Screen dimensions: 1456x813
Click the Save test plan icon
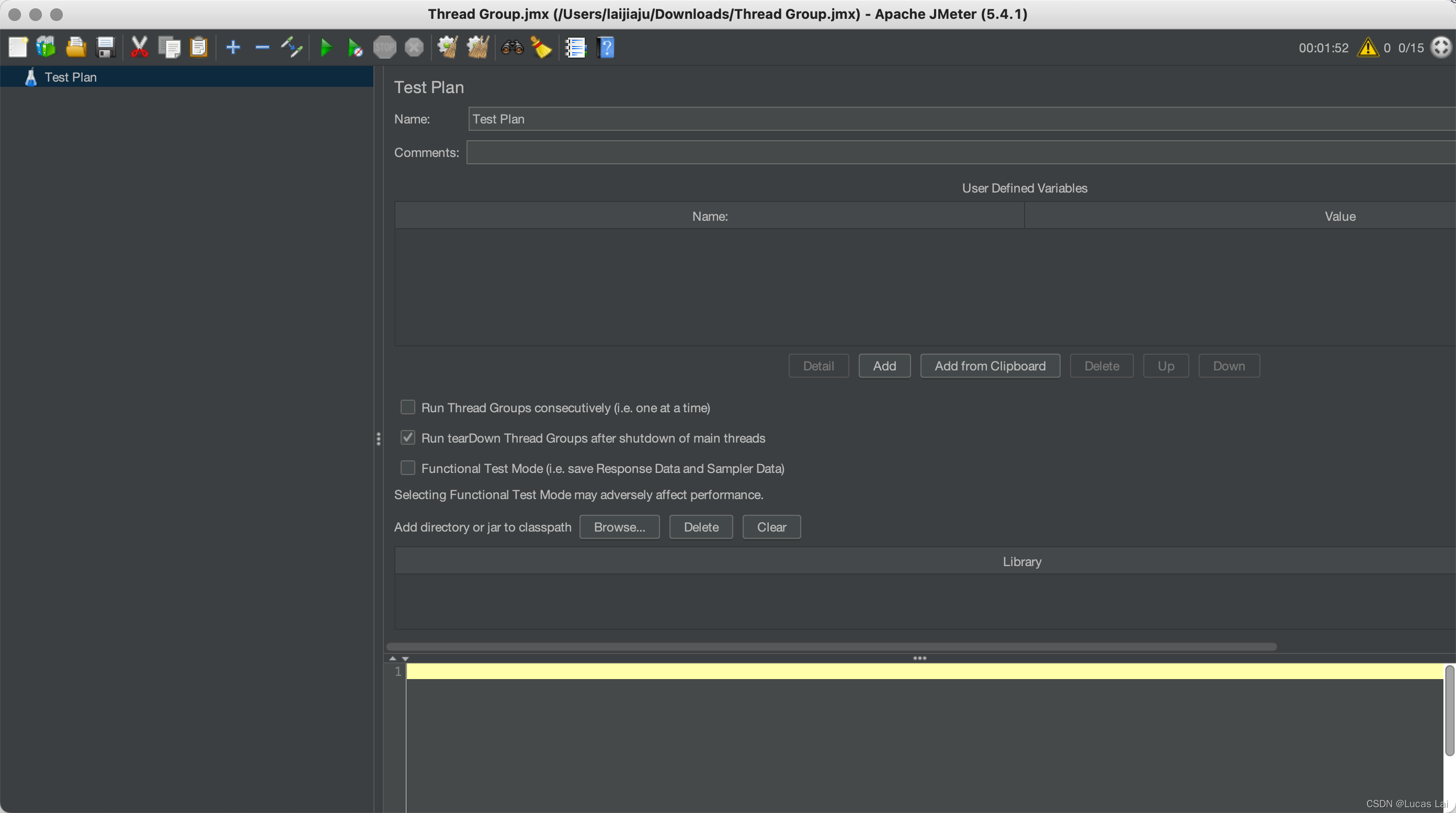point(105,48)
